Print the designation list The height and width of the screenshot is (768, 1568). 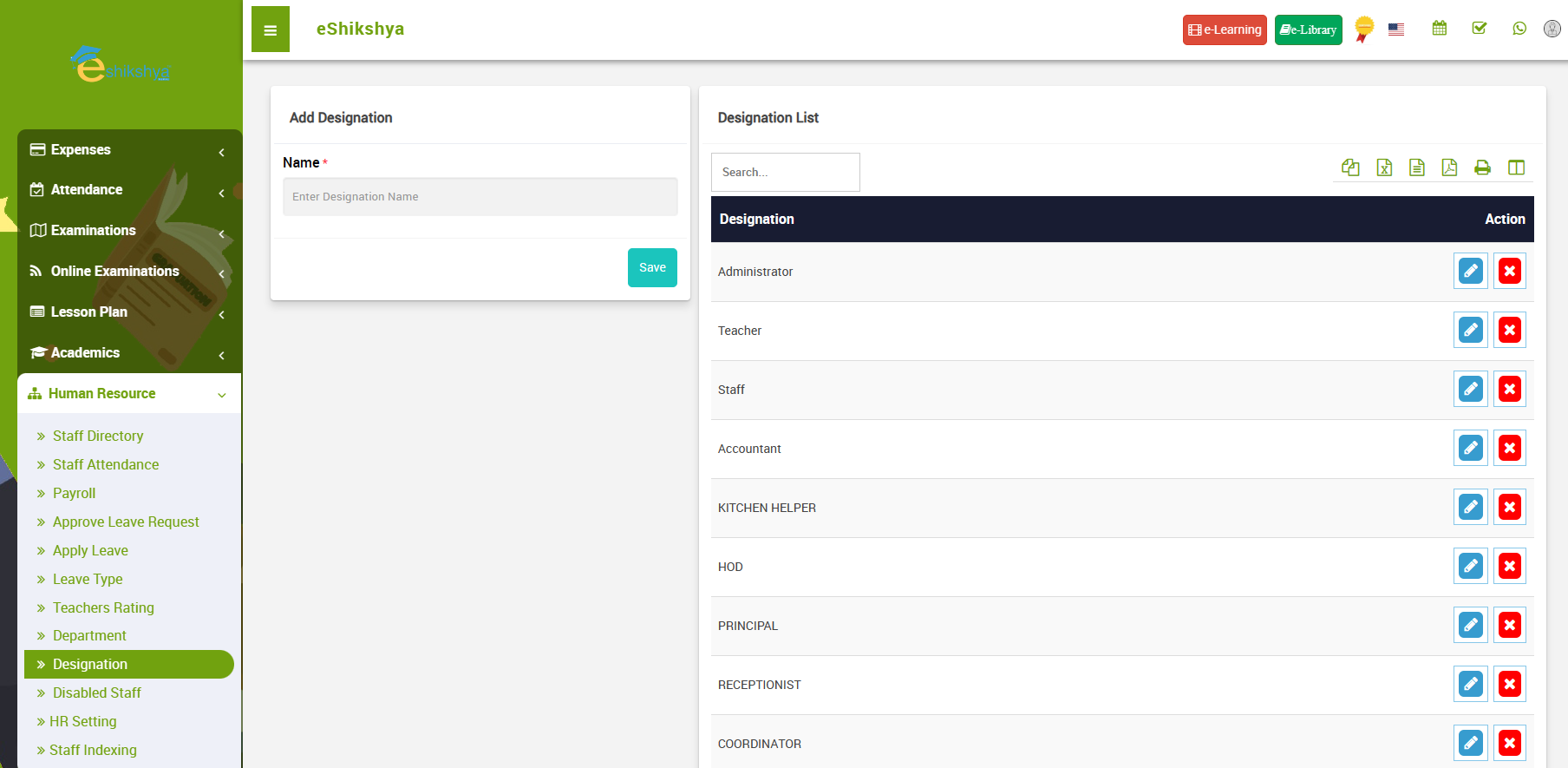point(1482,167)
